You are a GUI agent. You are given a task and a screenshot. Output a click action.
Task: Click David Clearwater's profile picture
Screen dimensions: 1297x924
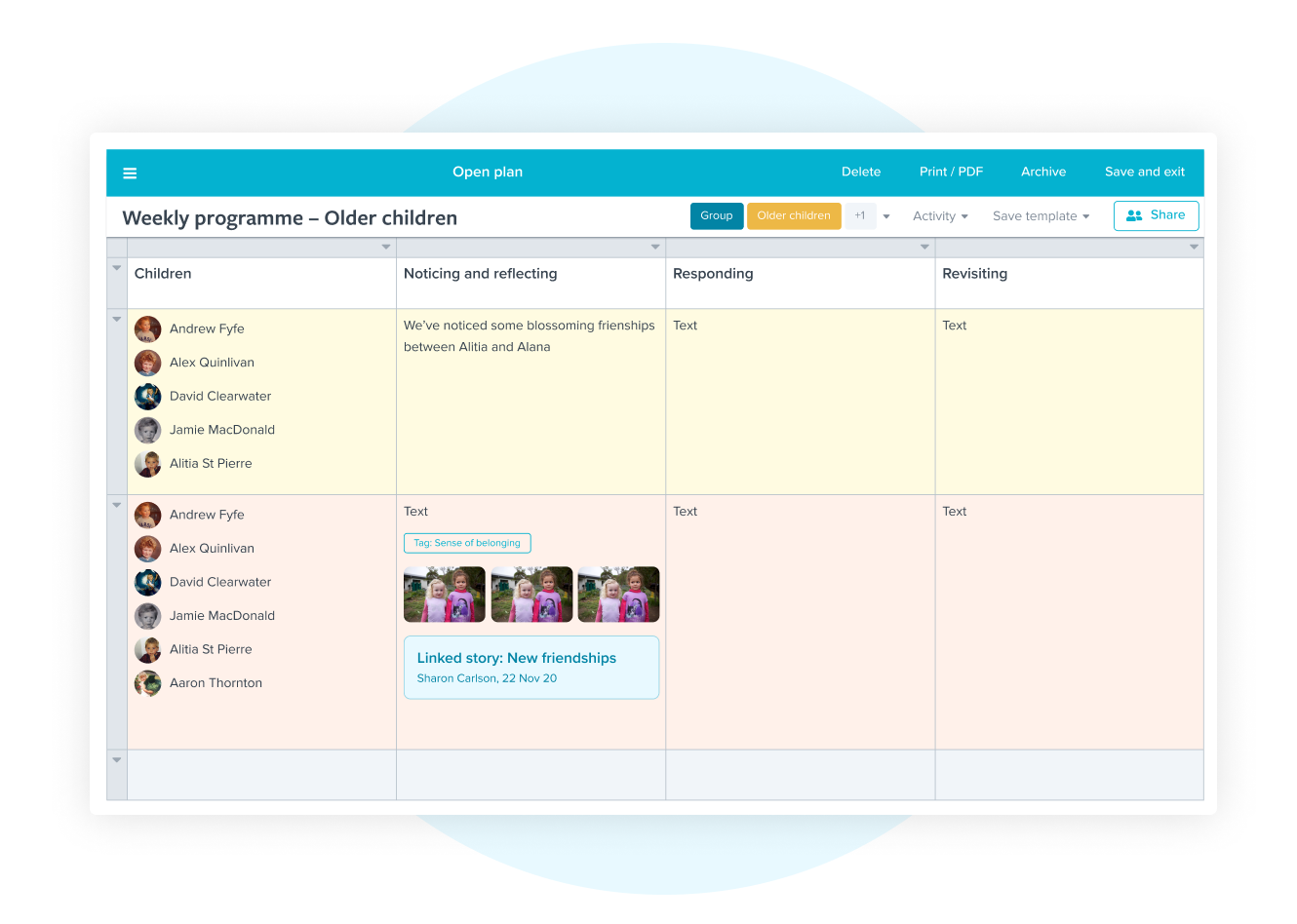[x=147, y=396]
